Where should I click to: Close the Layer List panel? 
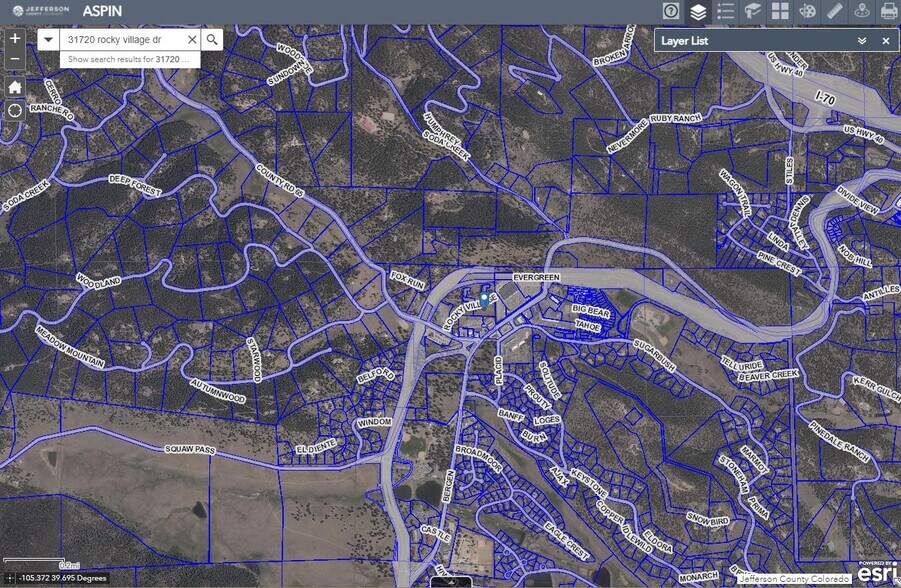(x=885, y=41)
